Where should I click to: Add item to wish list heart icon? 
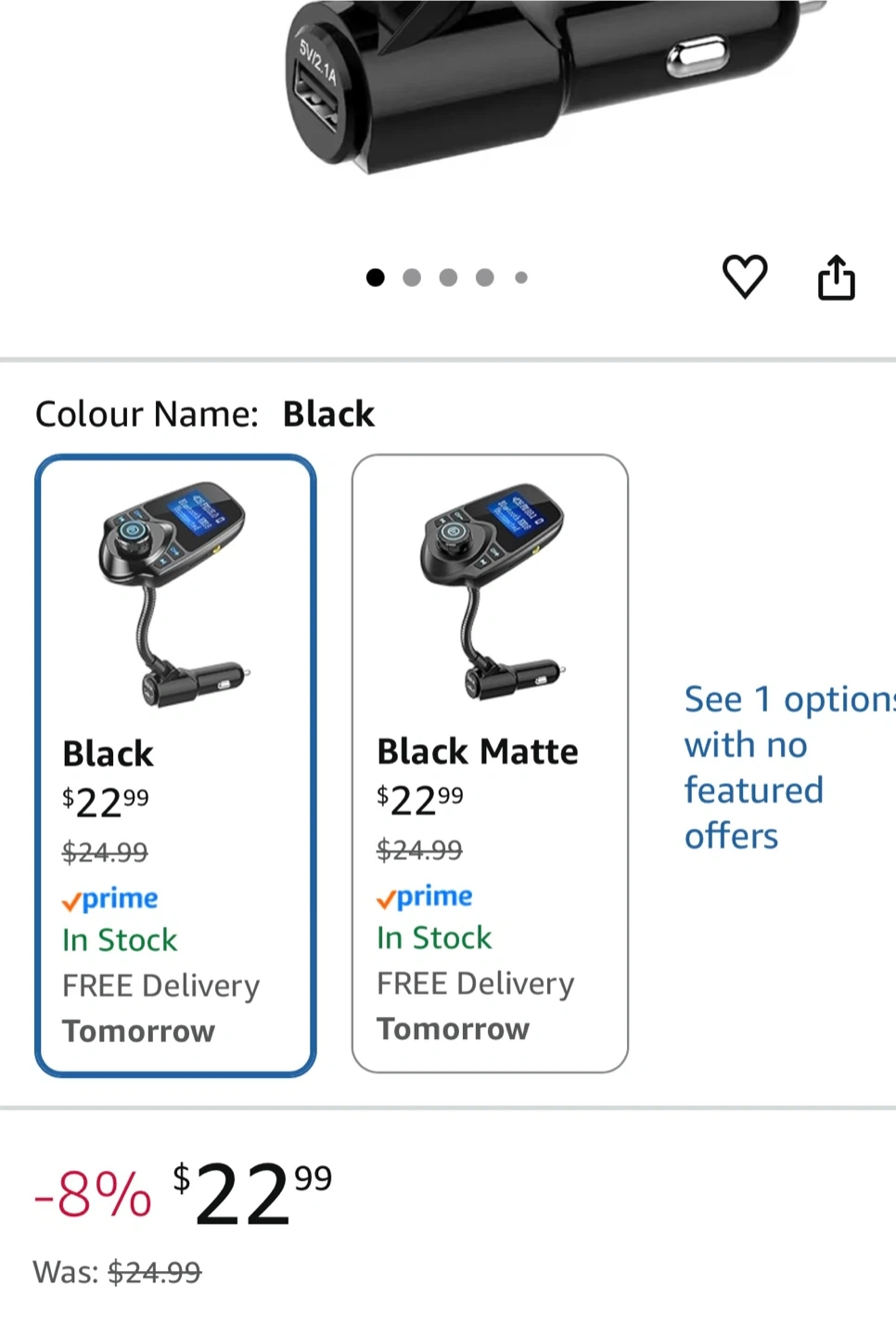tap(745, 276)
